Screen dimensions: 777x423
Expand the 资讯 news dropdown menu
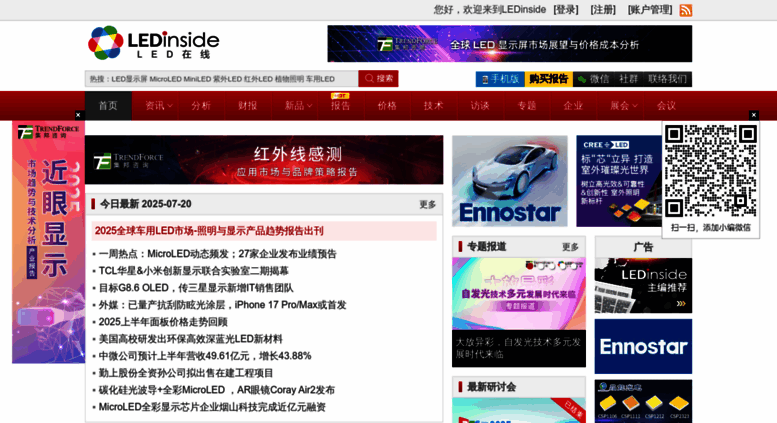[x=158, y=106]
